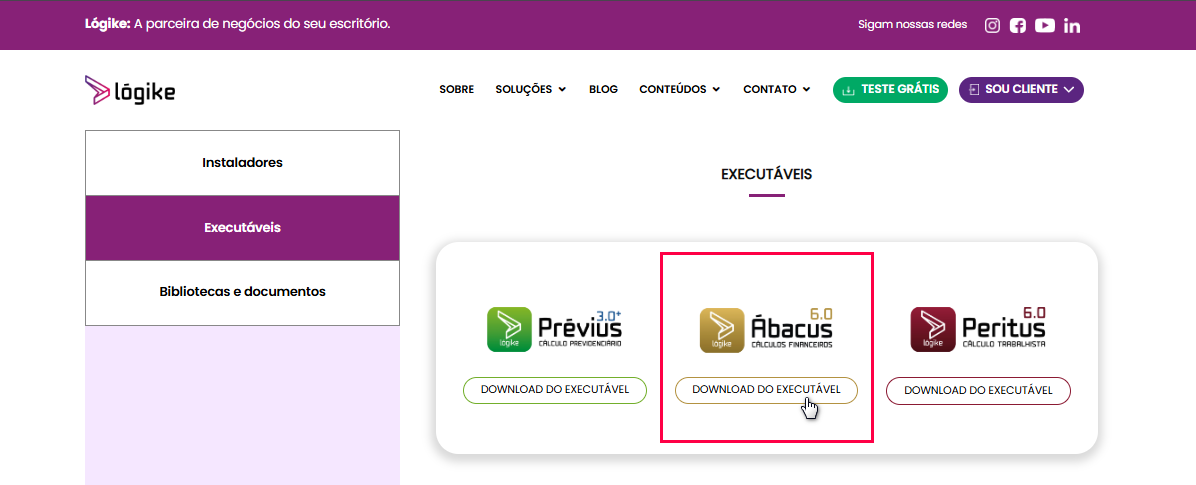
Task: Expand the Conteúdos menu
Action: click(680, 89)
